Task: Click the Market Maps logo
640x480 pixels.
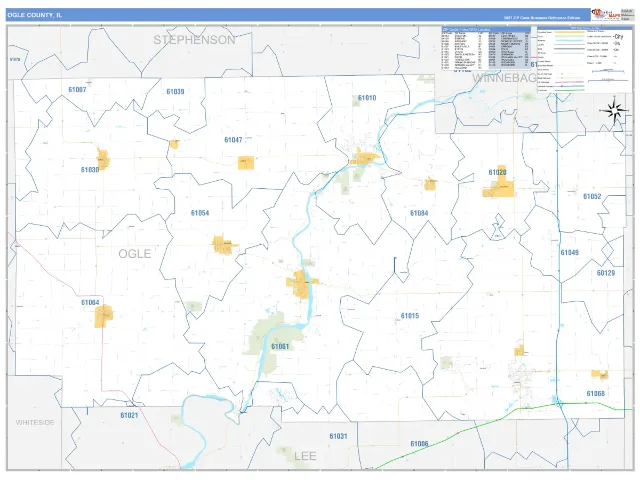Action: pyautogui.click(x=606, y=14)
